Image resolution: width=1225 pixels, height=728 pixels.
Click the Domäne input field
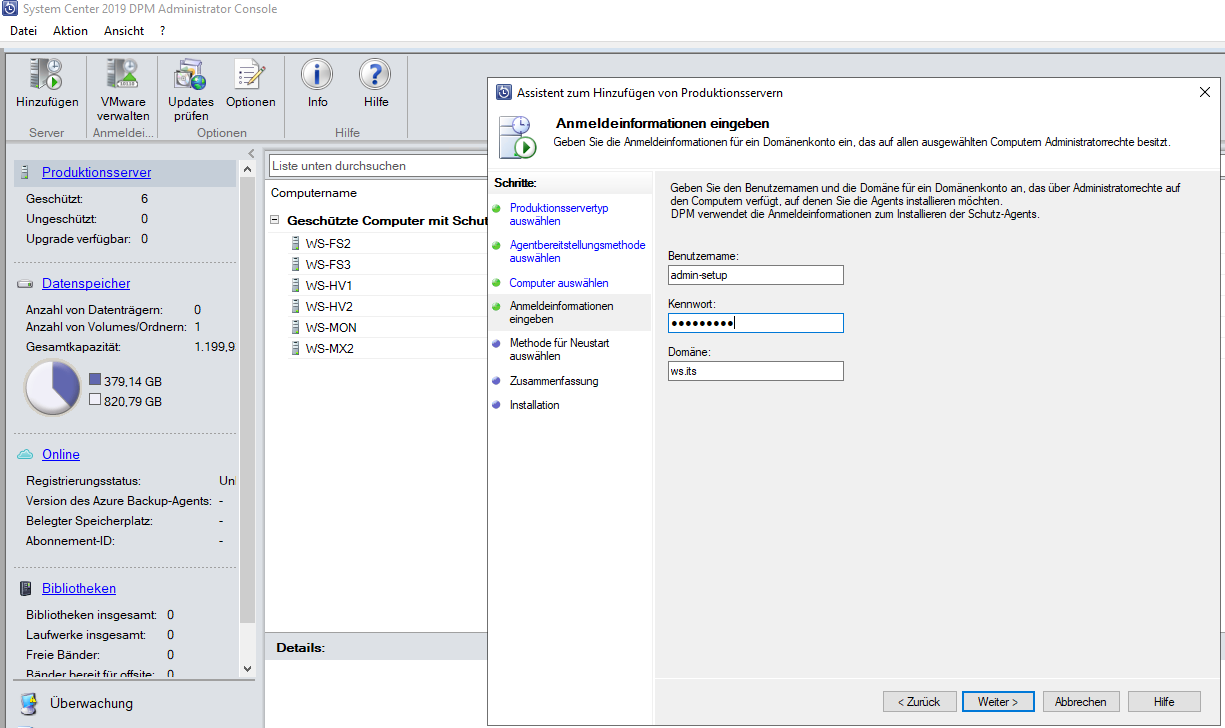(756, 371)
